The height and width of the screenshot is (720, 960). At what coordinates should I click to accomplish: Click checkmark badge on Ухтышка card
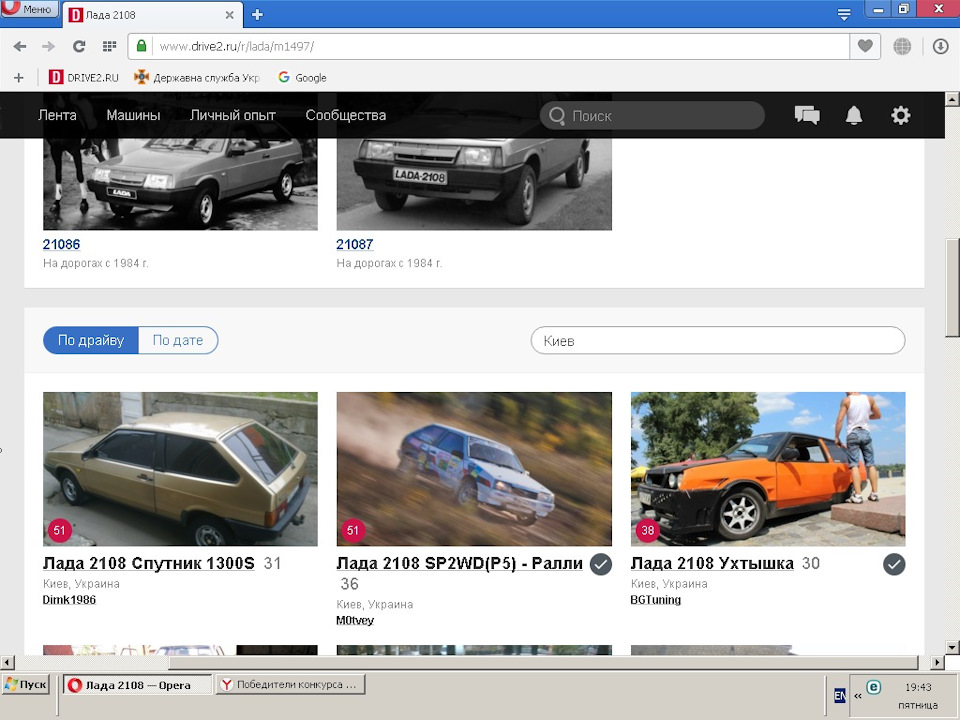point(894,564)
